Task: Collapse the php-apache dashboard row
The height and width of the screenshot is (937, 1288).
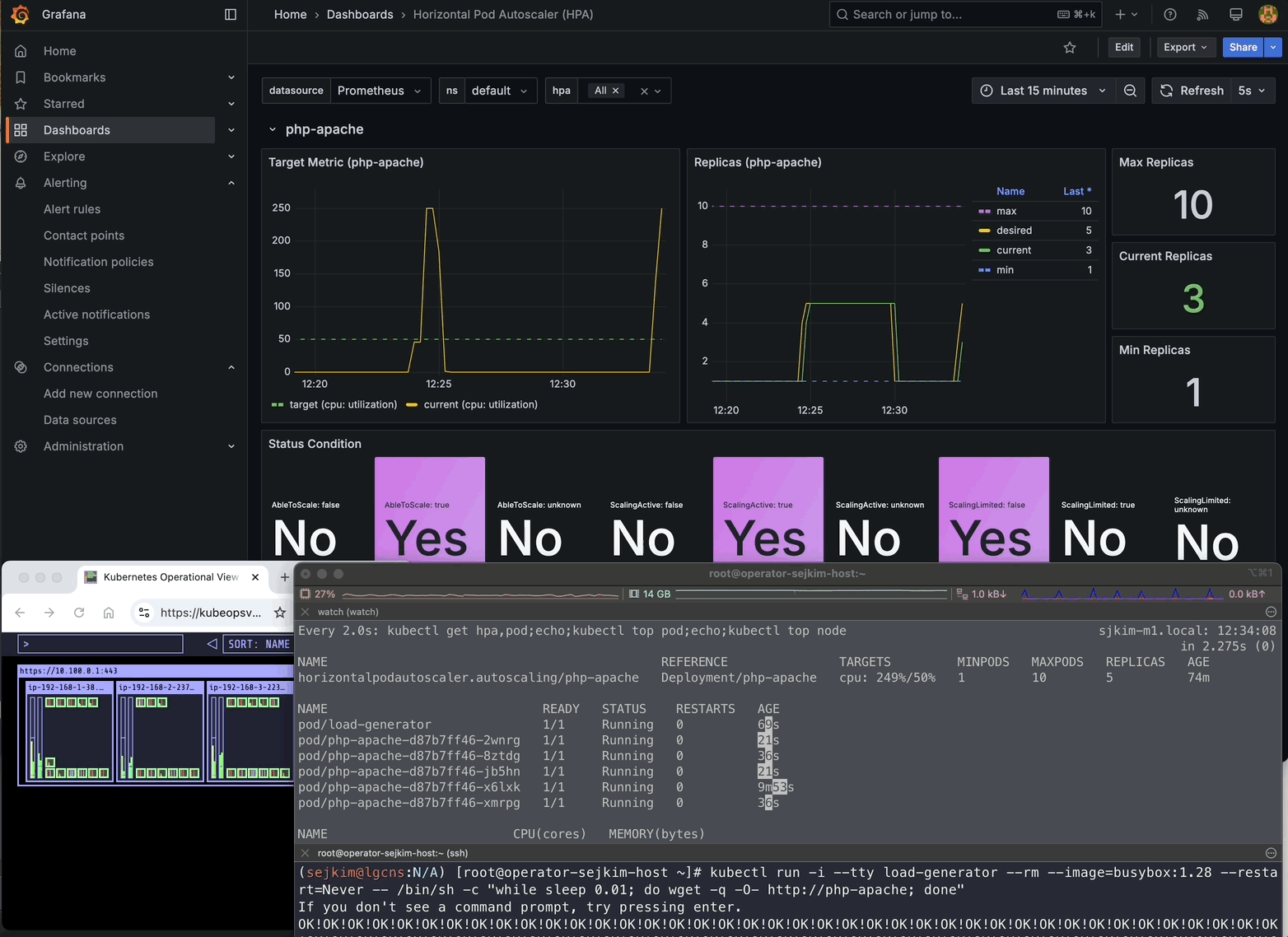Action: coord(273,129)
